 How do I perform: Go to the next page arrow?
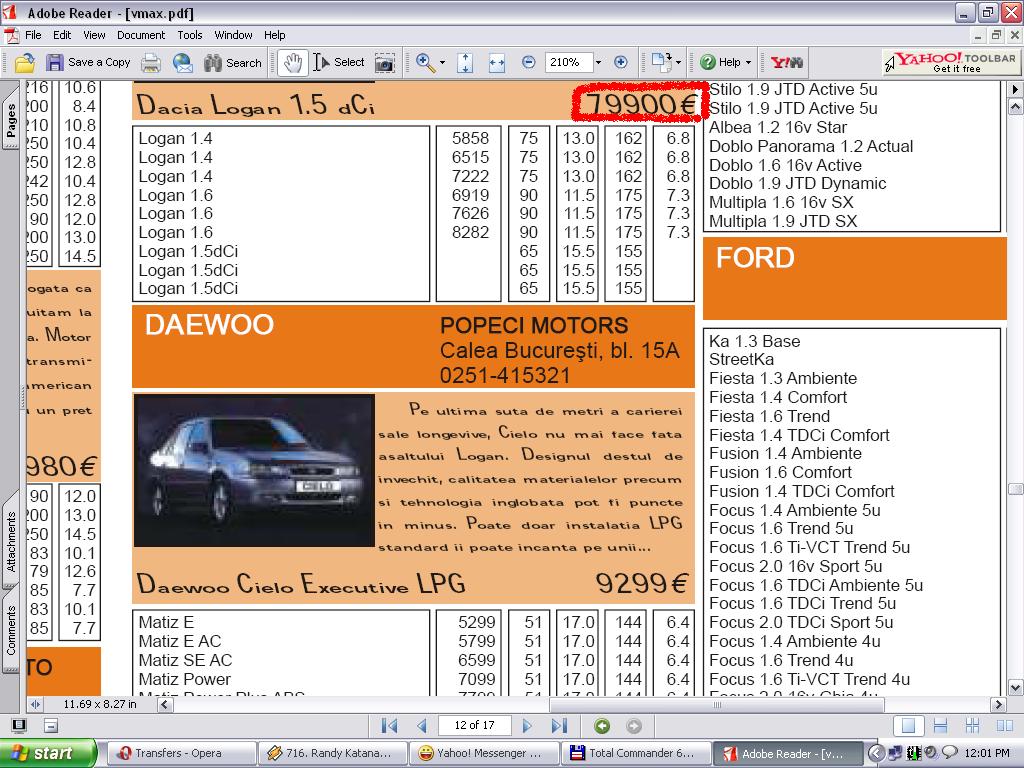click(528, 725)
